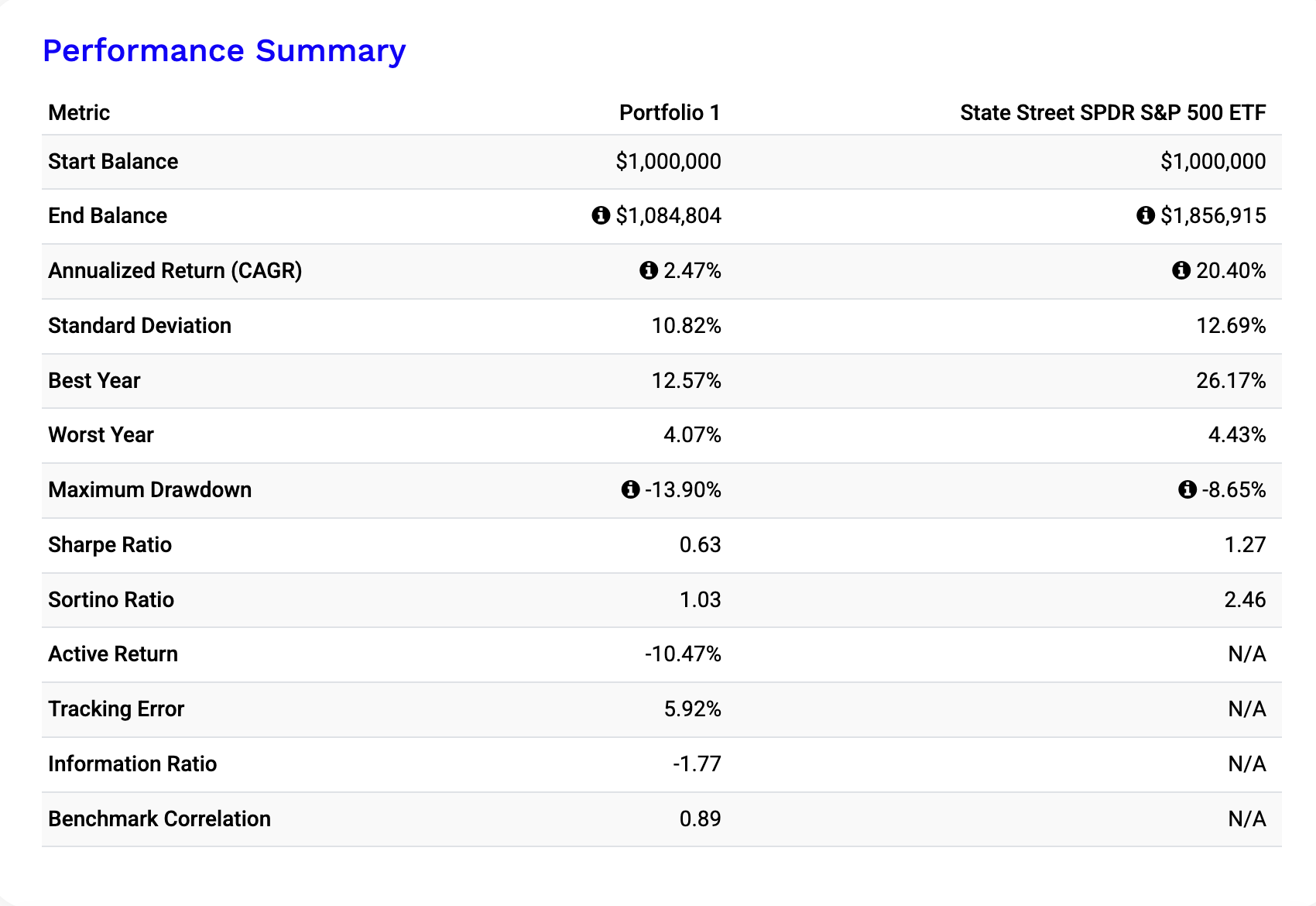Select the Standard Deviation row label
The width and height of the screenshot is (1316, 906).
click(140, 326)
